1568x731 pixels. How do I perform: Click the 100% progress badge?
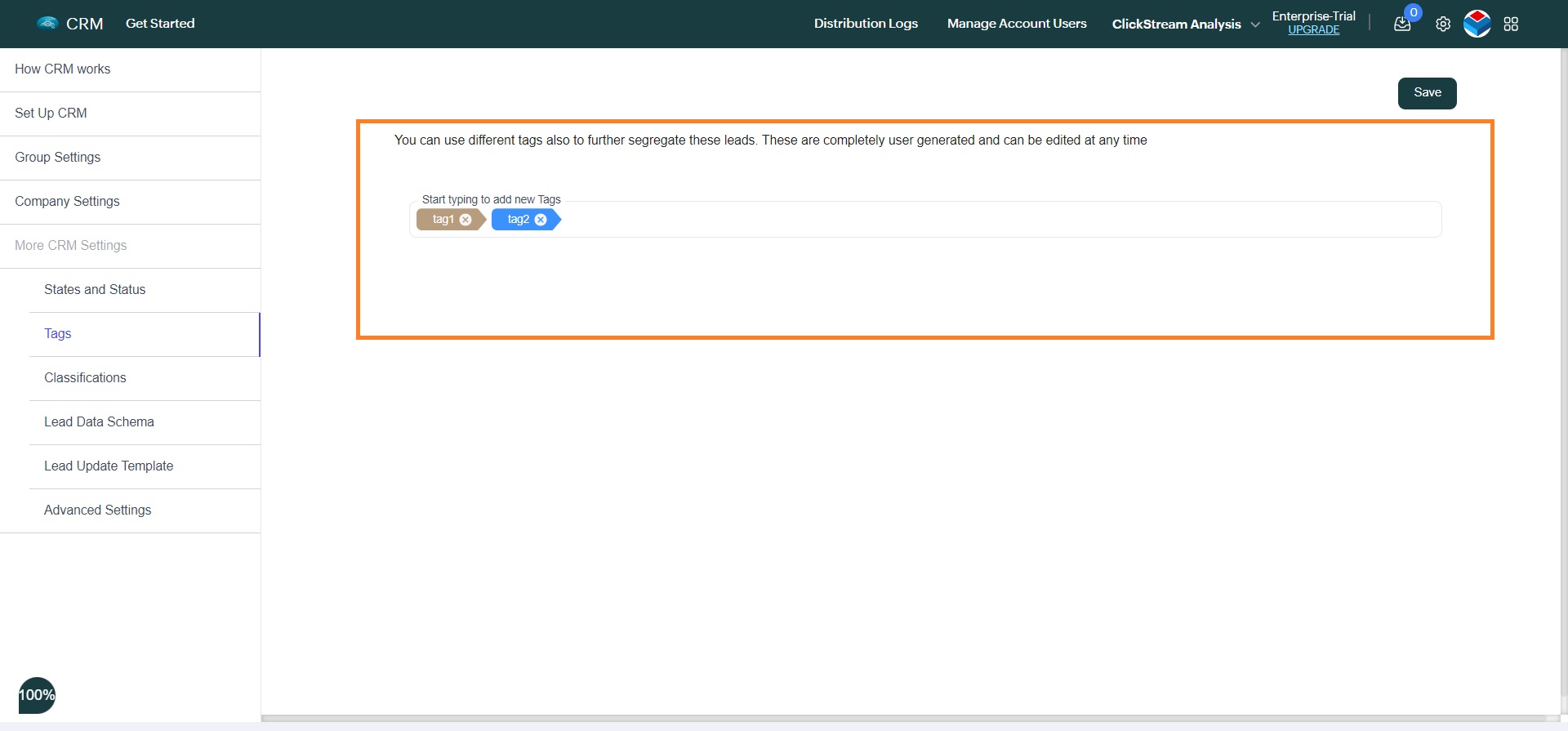[x=37, y=695]
